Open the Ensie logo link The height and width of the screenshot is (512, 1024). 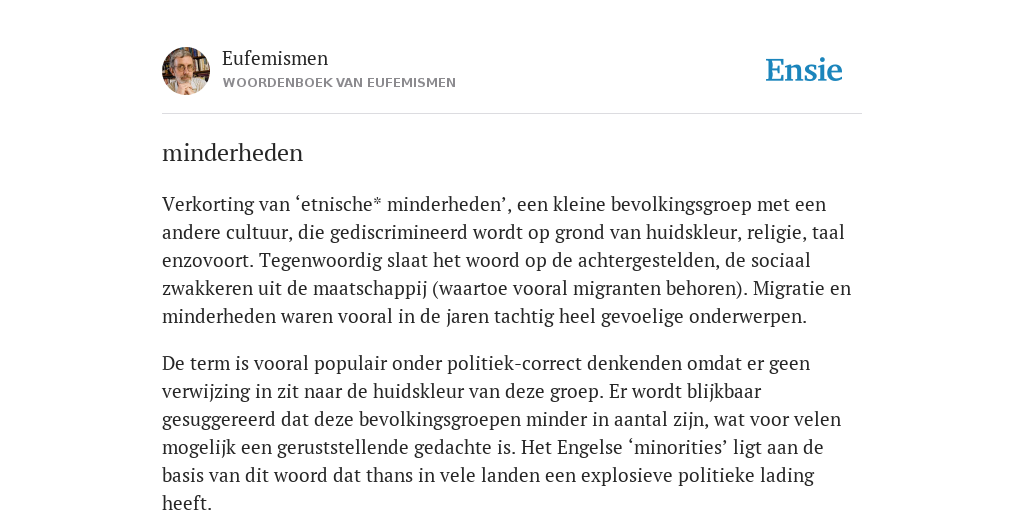coord(804,70)
